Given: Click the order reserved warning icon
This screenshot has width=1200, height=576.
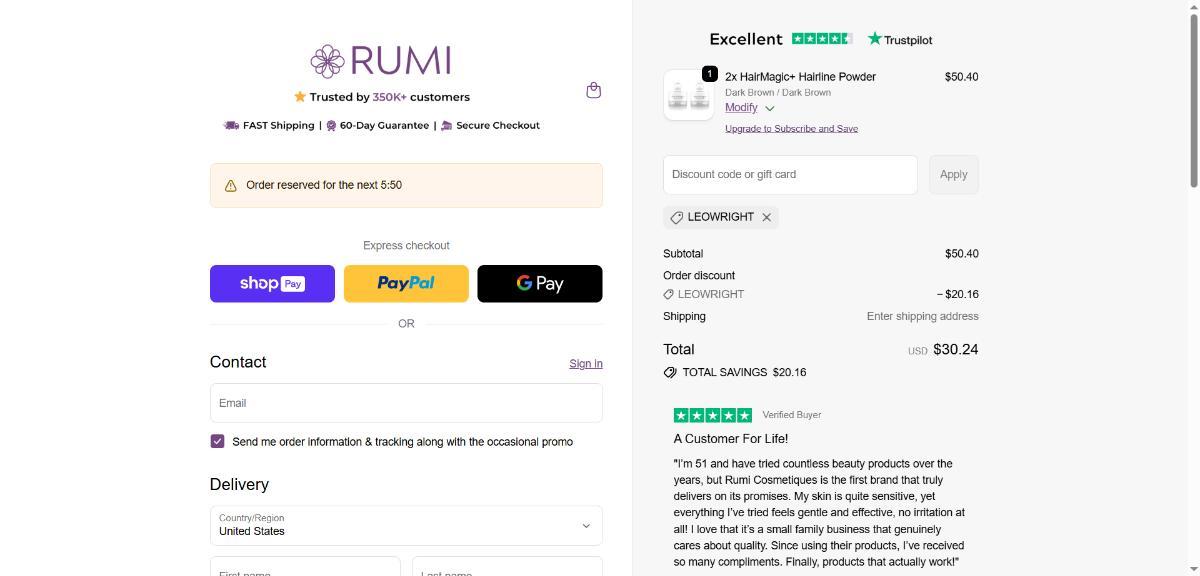Looking at the screenshot, I should click(x=231, y=185).
